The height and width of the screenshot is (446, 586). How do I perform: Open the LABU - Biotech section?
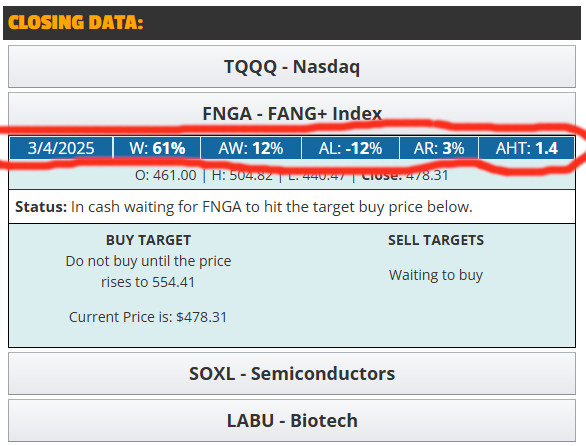[292, 421]
